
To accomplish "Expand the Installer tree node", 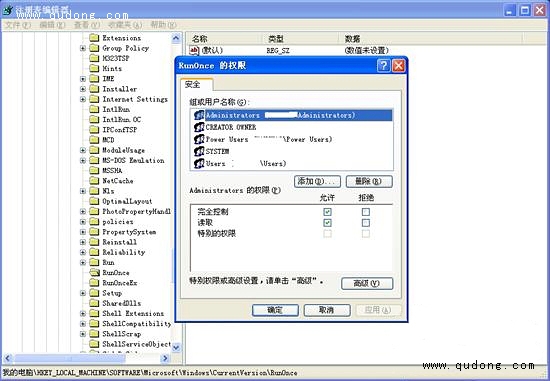I will pyautogui.click(x=83, y=89).
